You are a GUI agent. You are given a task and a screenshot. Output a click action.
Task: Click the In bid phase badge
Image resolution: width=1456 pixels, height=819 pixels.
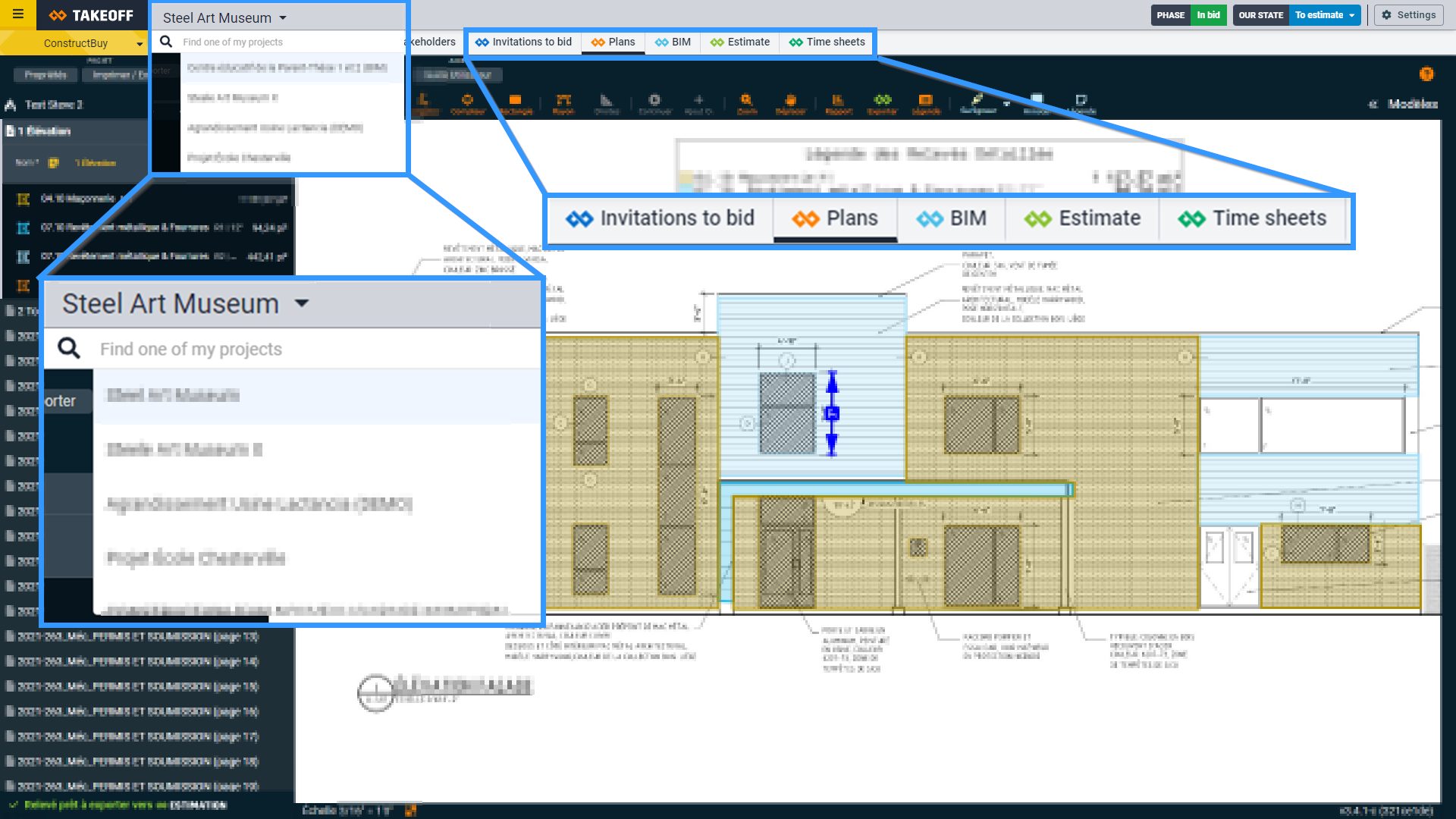click(x=1208, y=15)
